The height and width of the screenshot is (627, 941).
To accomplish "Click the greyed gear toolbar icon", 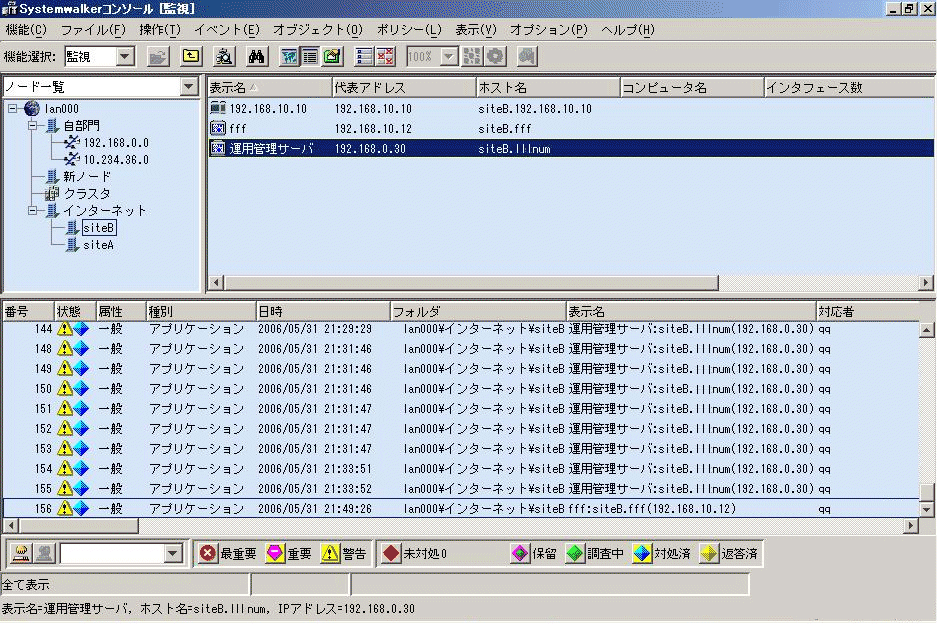I will coord(495,57).
